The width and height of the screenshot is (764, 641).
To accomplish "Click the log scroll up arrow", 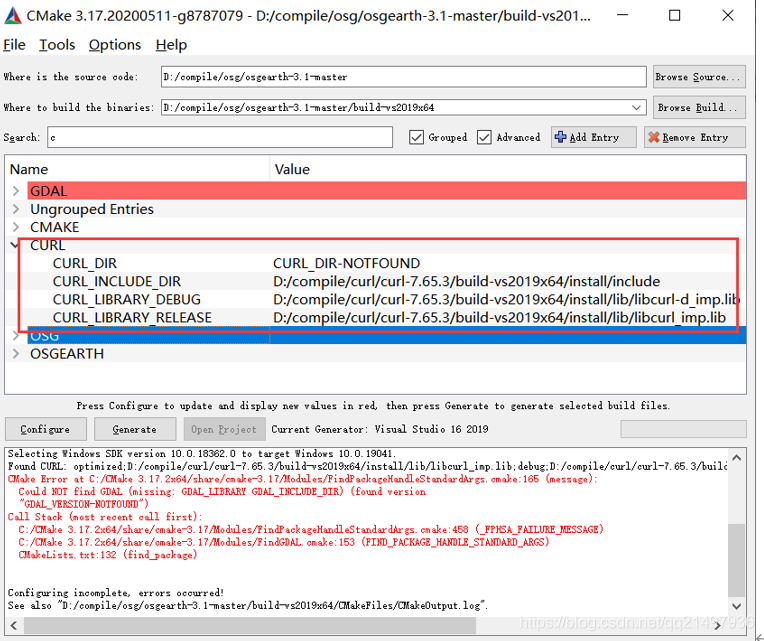I will (x=736, y=458).
